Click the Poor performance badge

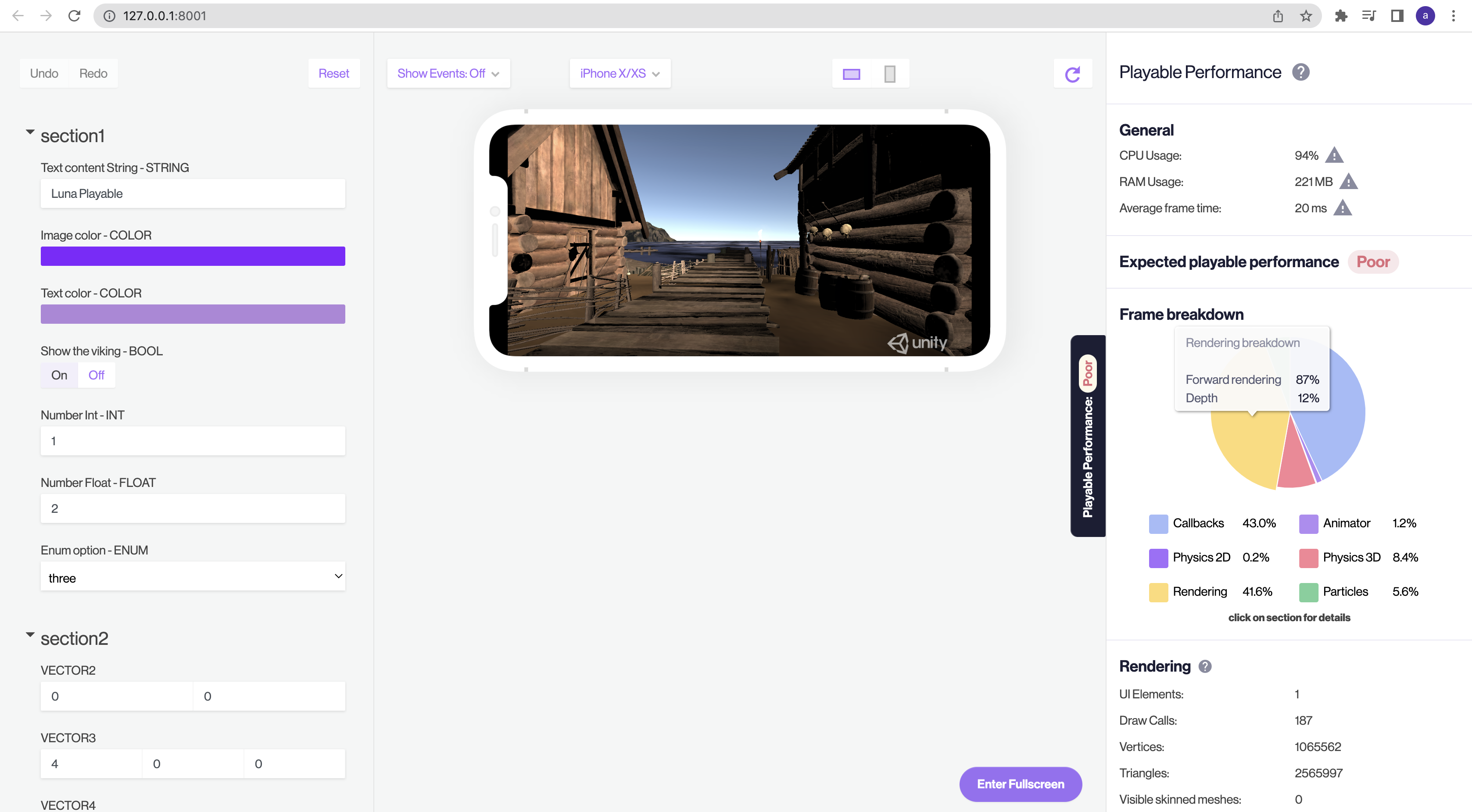coord(1372,262)
